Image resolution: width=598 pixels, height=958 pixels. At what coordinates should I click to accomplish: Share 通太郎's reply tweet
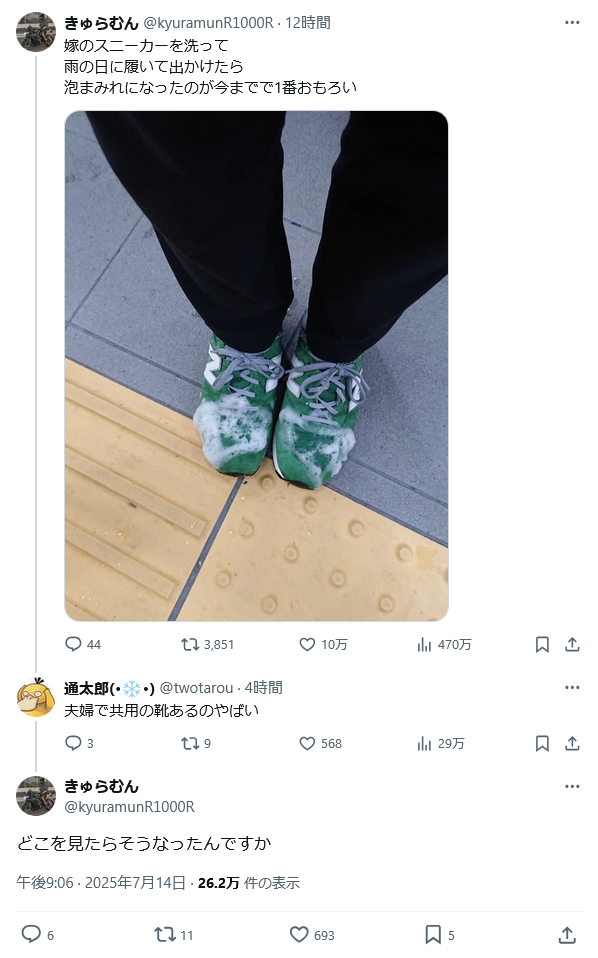click(572, 743)
